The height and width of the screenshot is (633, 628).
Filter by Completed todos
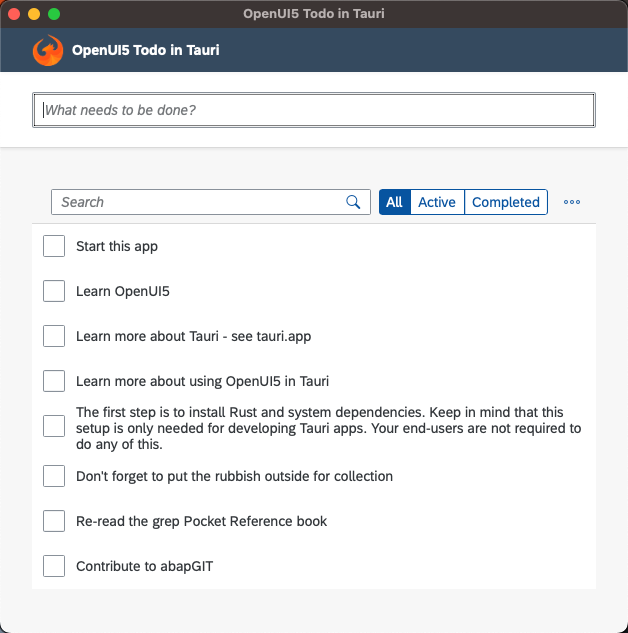[506, 202]
